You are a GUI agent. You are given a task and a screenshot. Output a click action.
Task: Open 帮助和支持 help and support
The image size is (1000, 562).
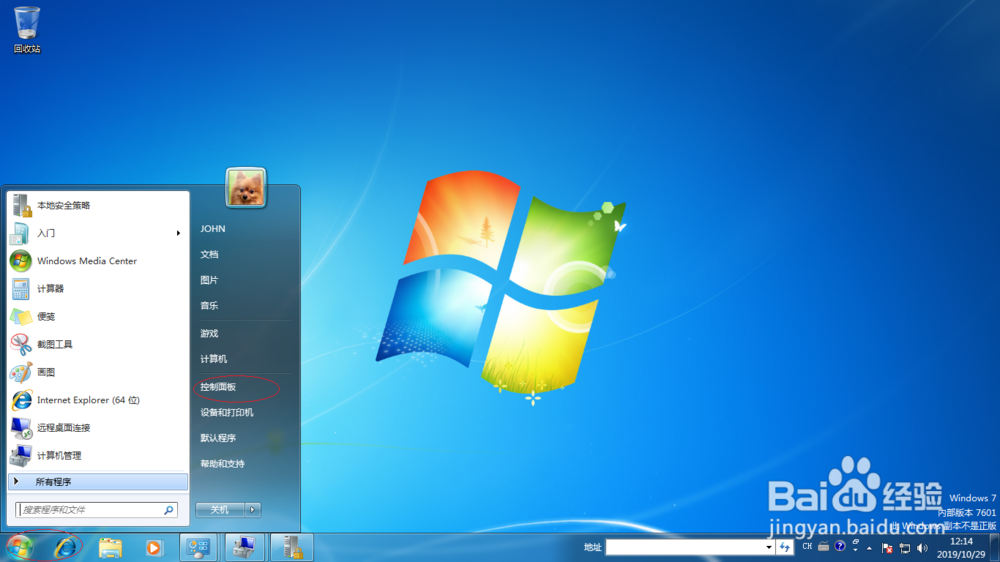223,464
